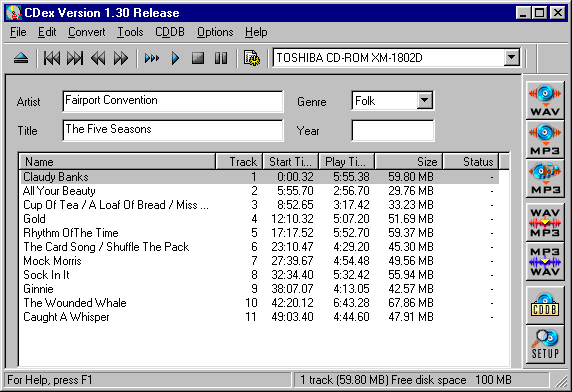Stop playback
Viewport: 572px width, 392px height.
pyautogui.click(x=198, y=58)
